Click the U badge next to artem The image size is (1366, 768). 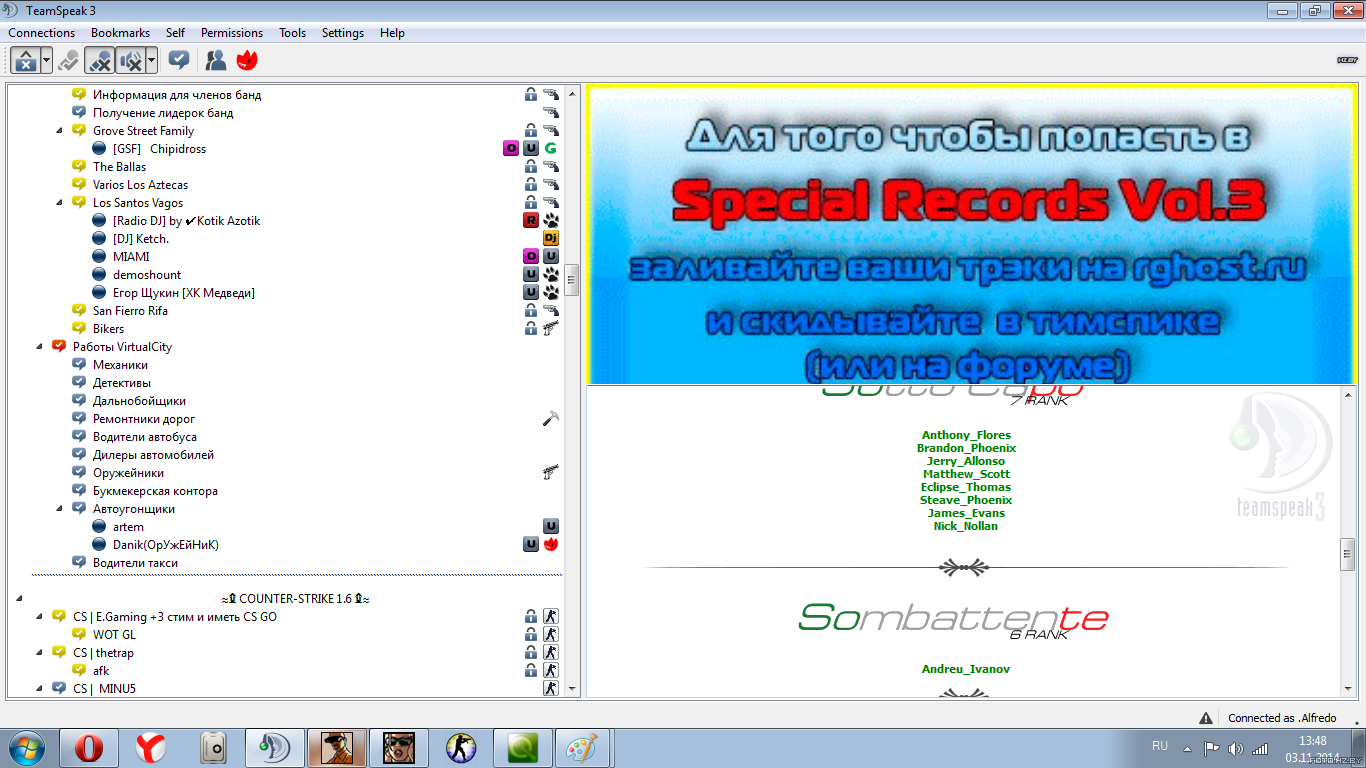pyautogui.click(x=551, y=527)
